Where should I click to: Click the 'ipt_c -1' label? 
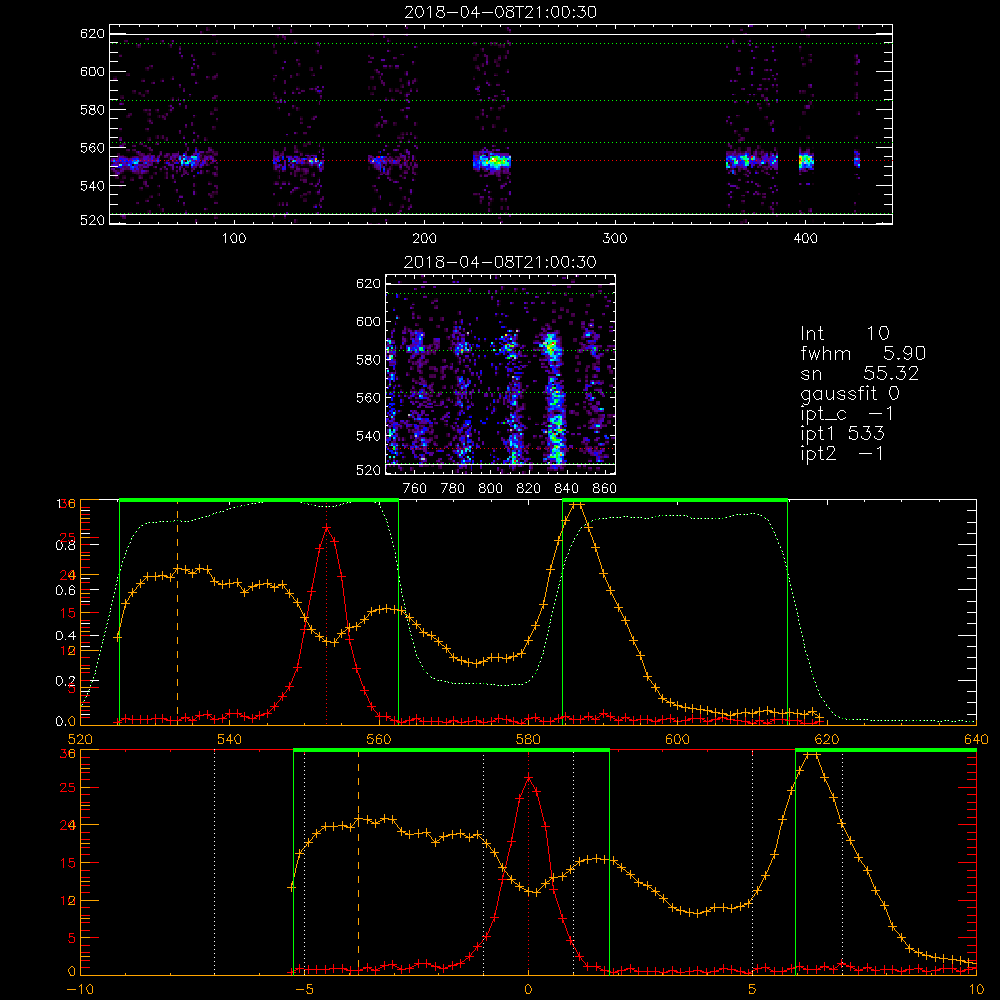coord(847,414)
